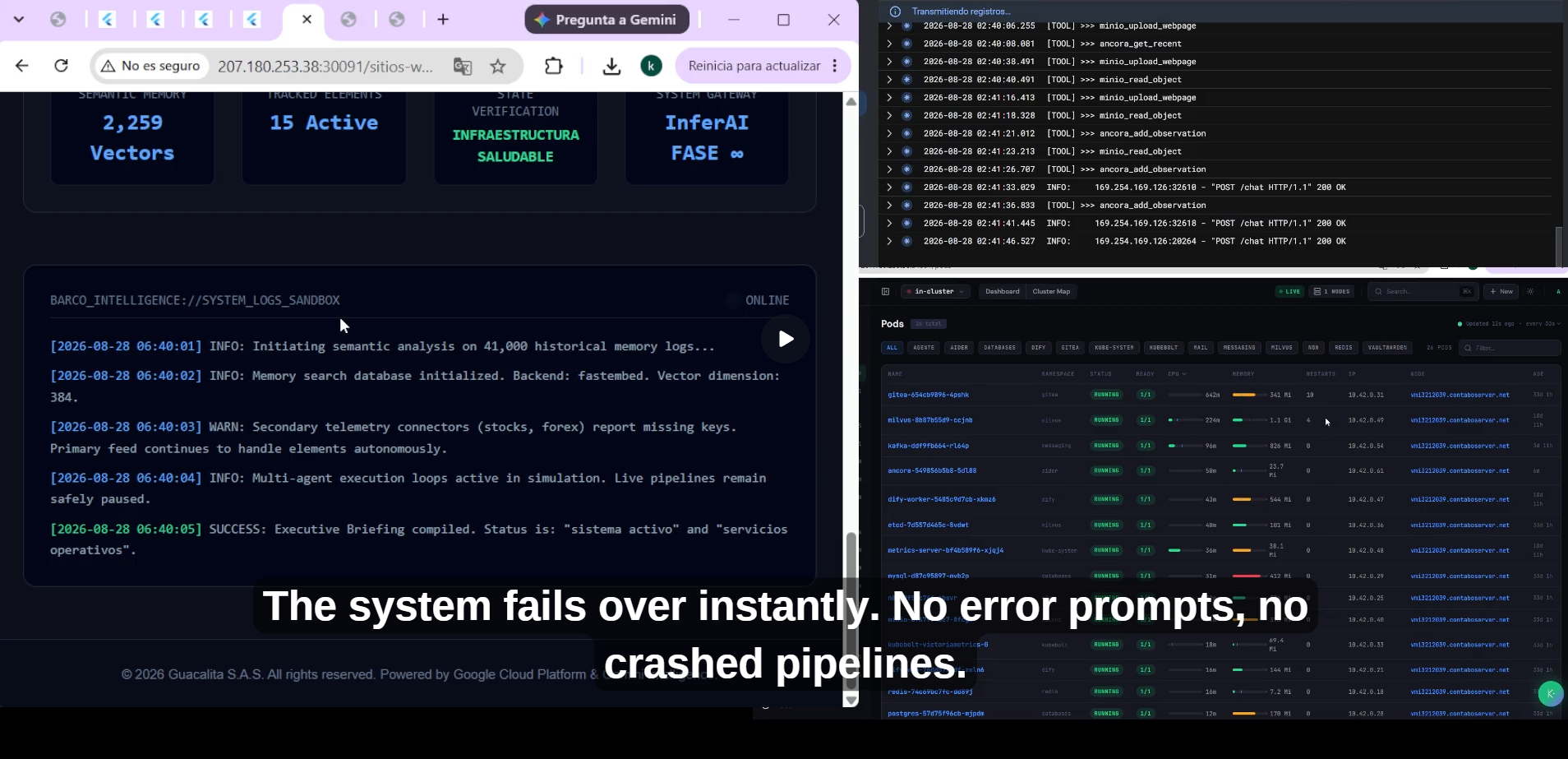Open the green K profile avatar

[x=651, y=66]
